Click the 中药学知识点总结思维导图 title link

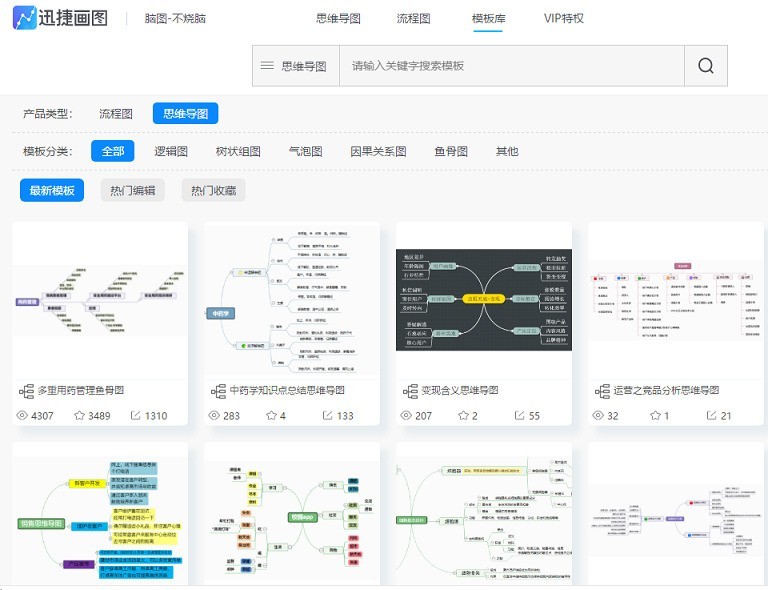[287, 390]
